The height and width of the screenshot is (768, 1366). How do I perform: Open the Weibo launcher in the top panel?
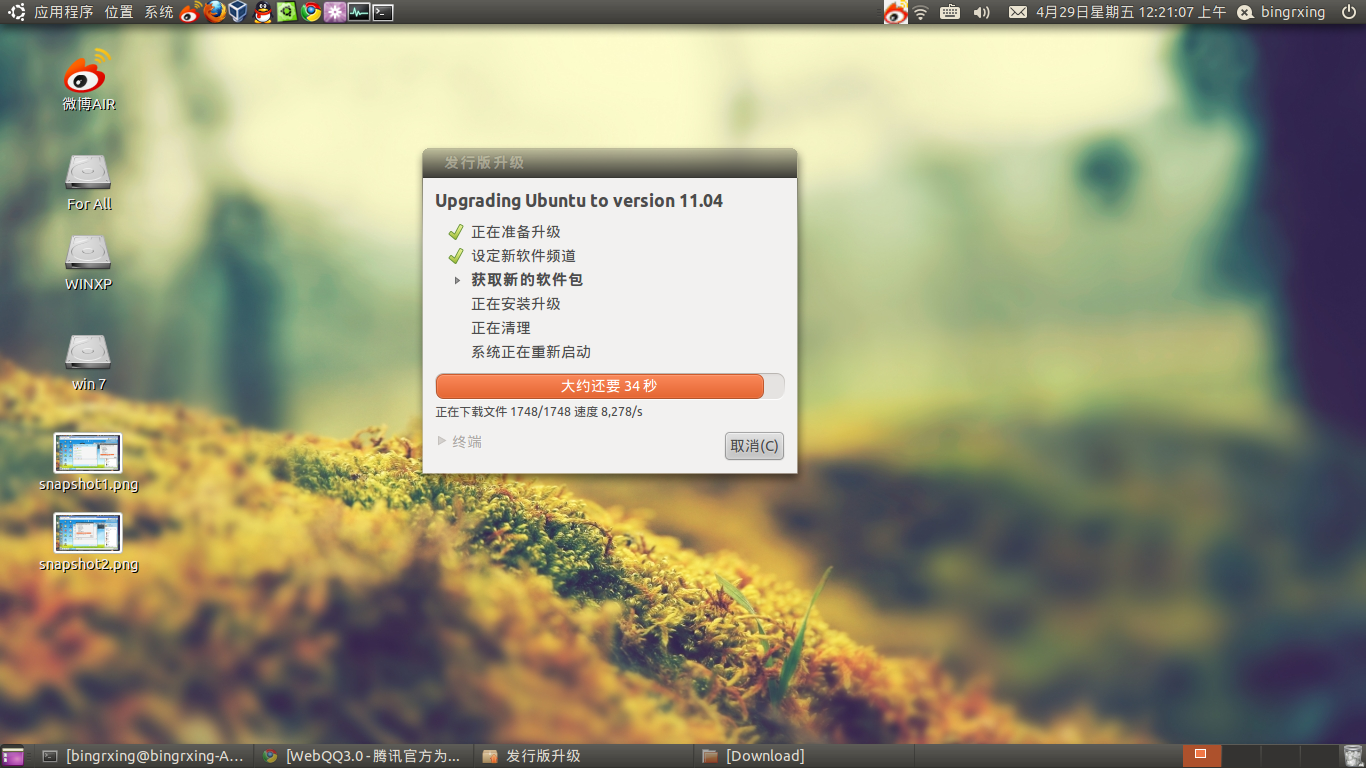pos(188,12)
